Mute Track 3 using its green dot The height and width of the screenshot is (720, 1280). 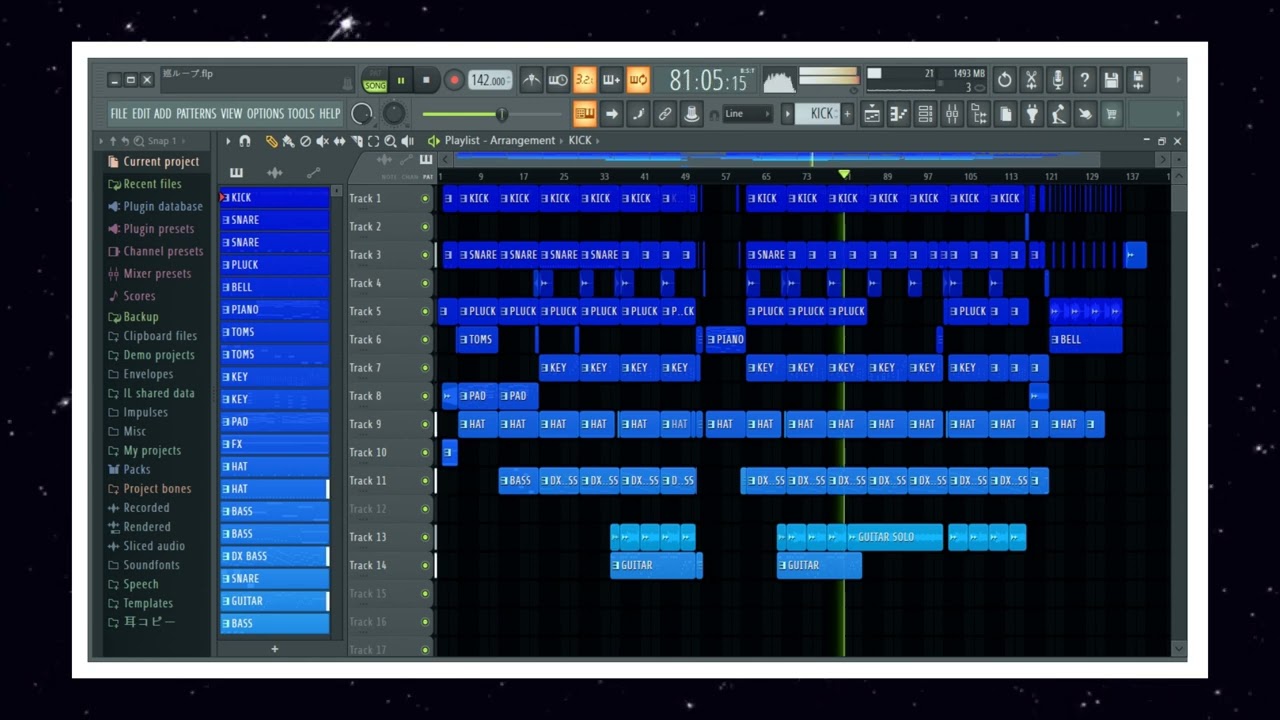tap(425, 255)
